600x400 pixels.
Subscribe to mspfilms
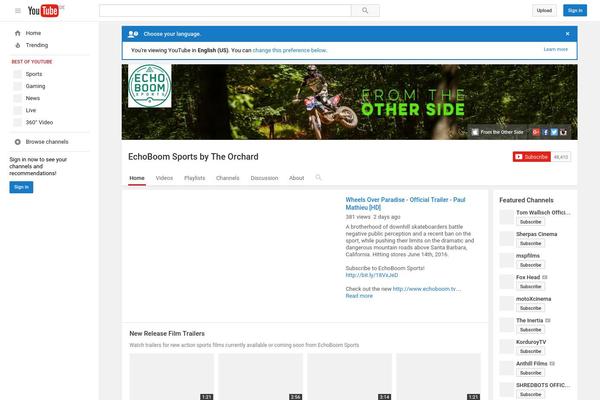tap(530, 265)
